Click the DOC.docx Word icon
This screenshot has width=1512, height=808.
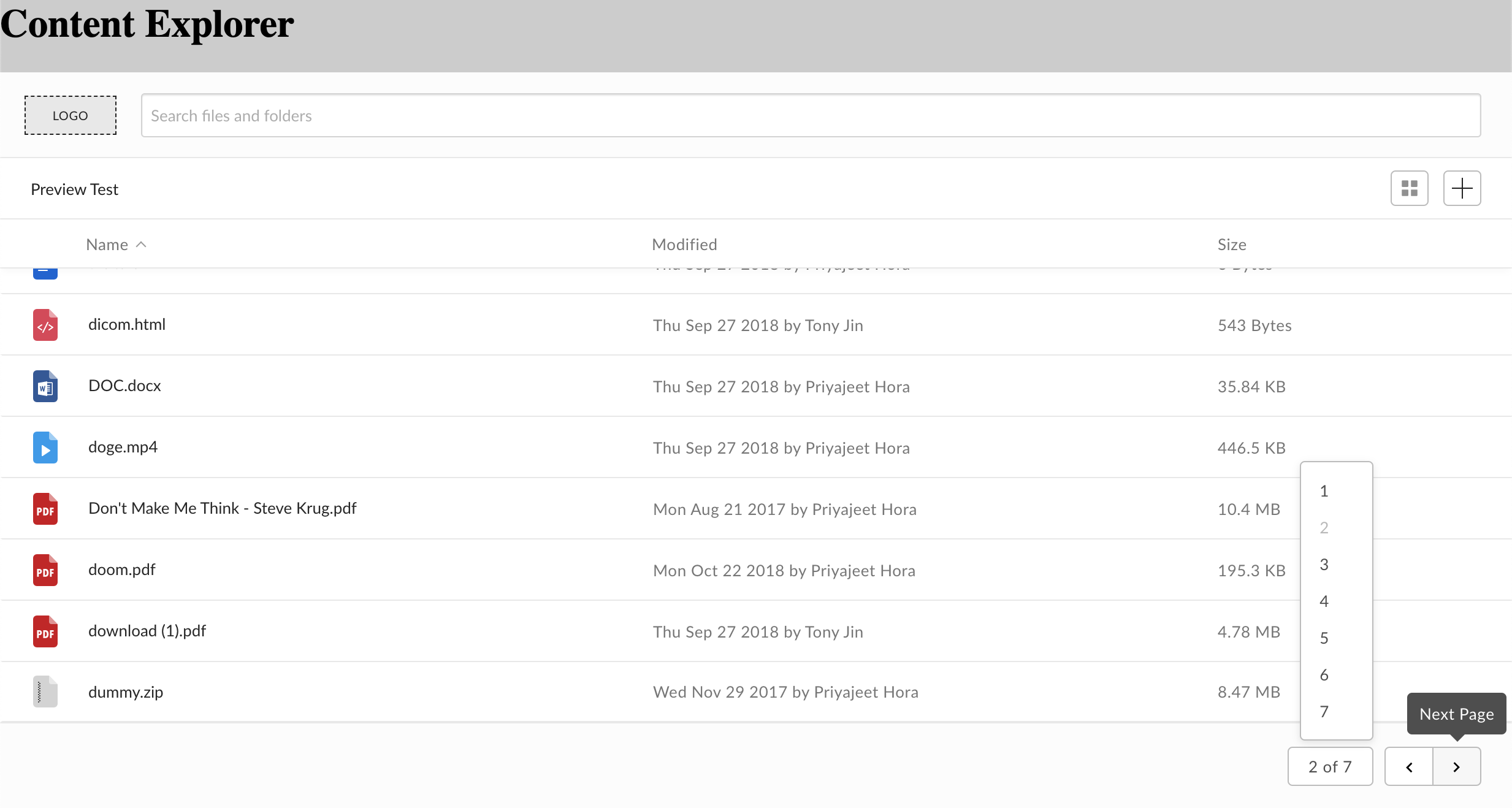pos(45,386)
